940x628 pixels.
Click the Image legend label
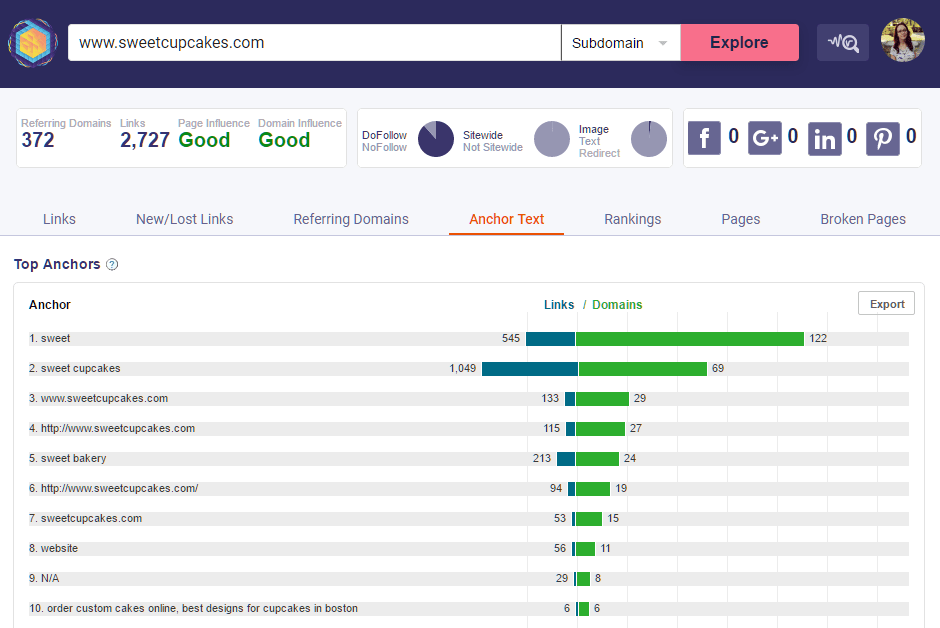click(x=593, y=129)
